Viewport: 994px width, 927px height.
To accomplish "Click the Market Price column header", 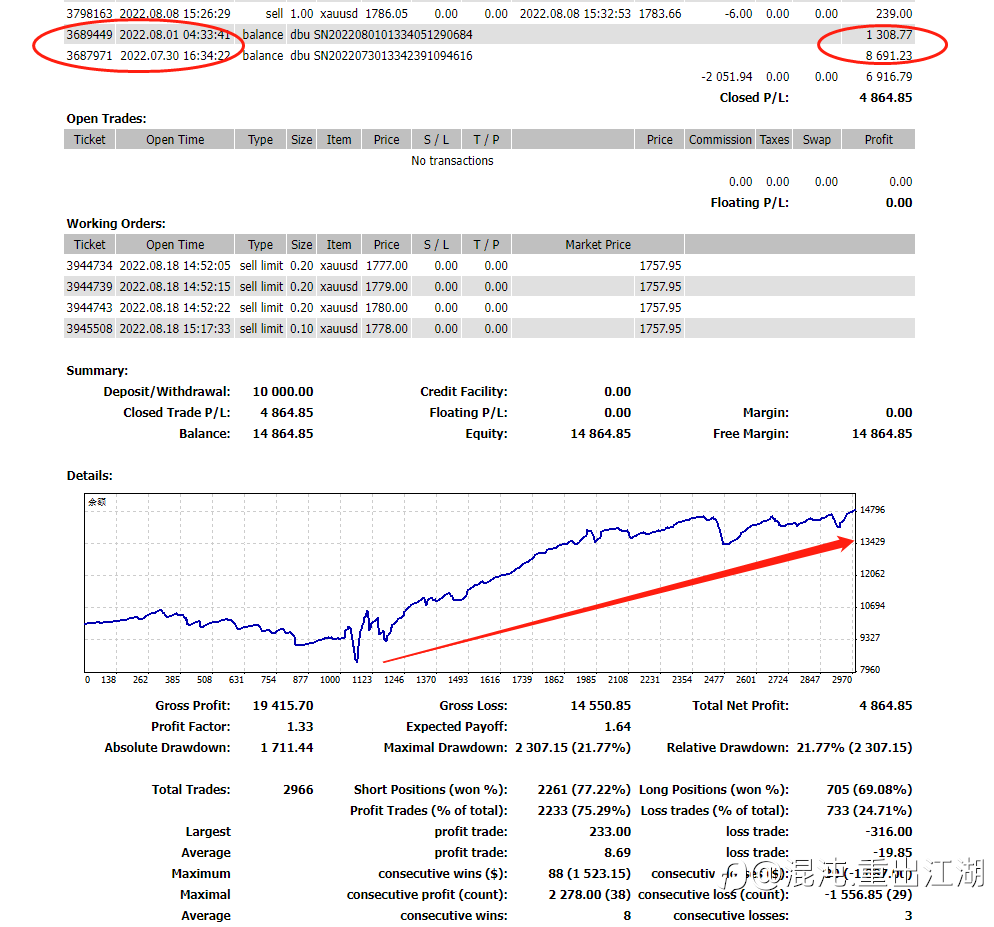I will (x=598, y=244).
